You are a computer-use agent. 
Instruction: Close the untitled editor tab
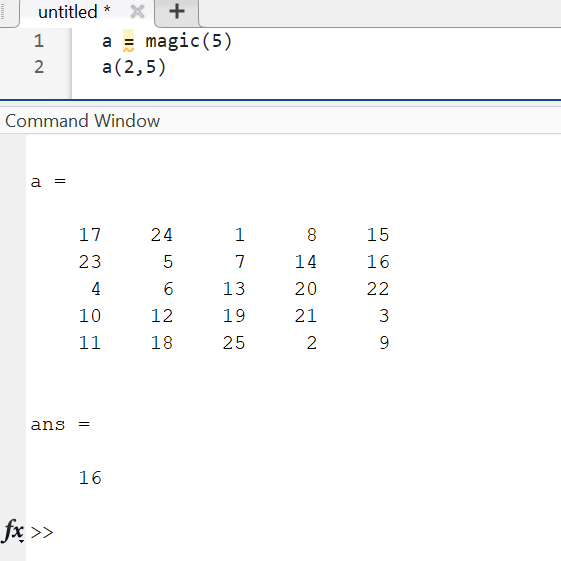137,12
